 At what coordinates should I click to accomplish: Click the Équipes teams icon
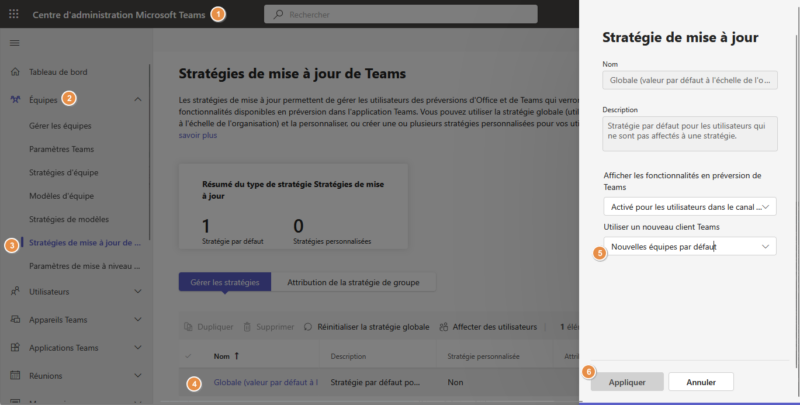[x=15, y=99]
